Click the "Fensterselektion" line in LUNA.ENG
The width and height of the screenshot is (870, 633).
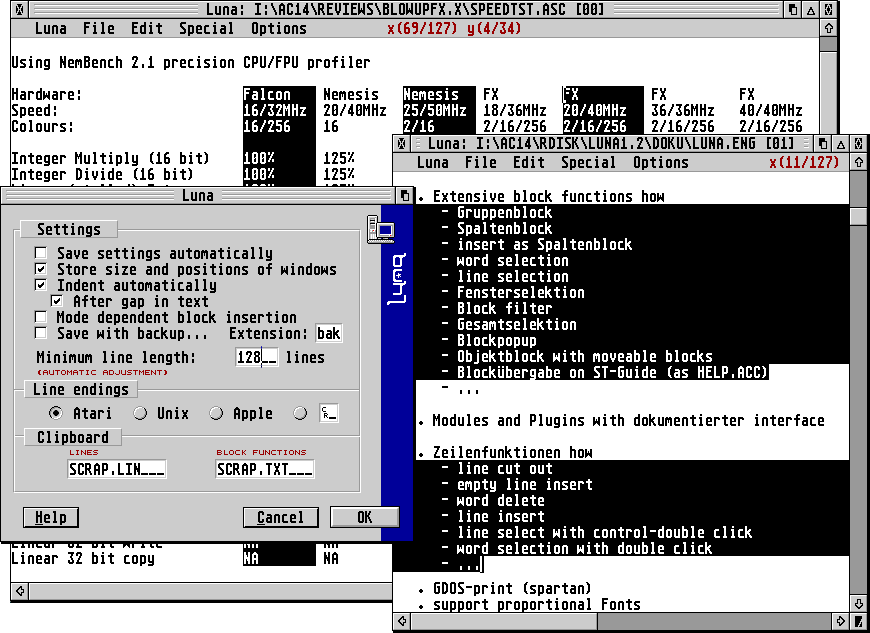click(x=520, y=292)
